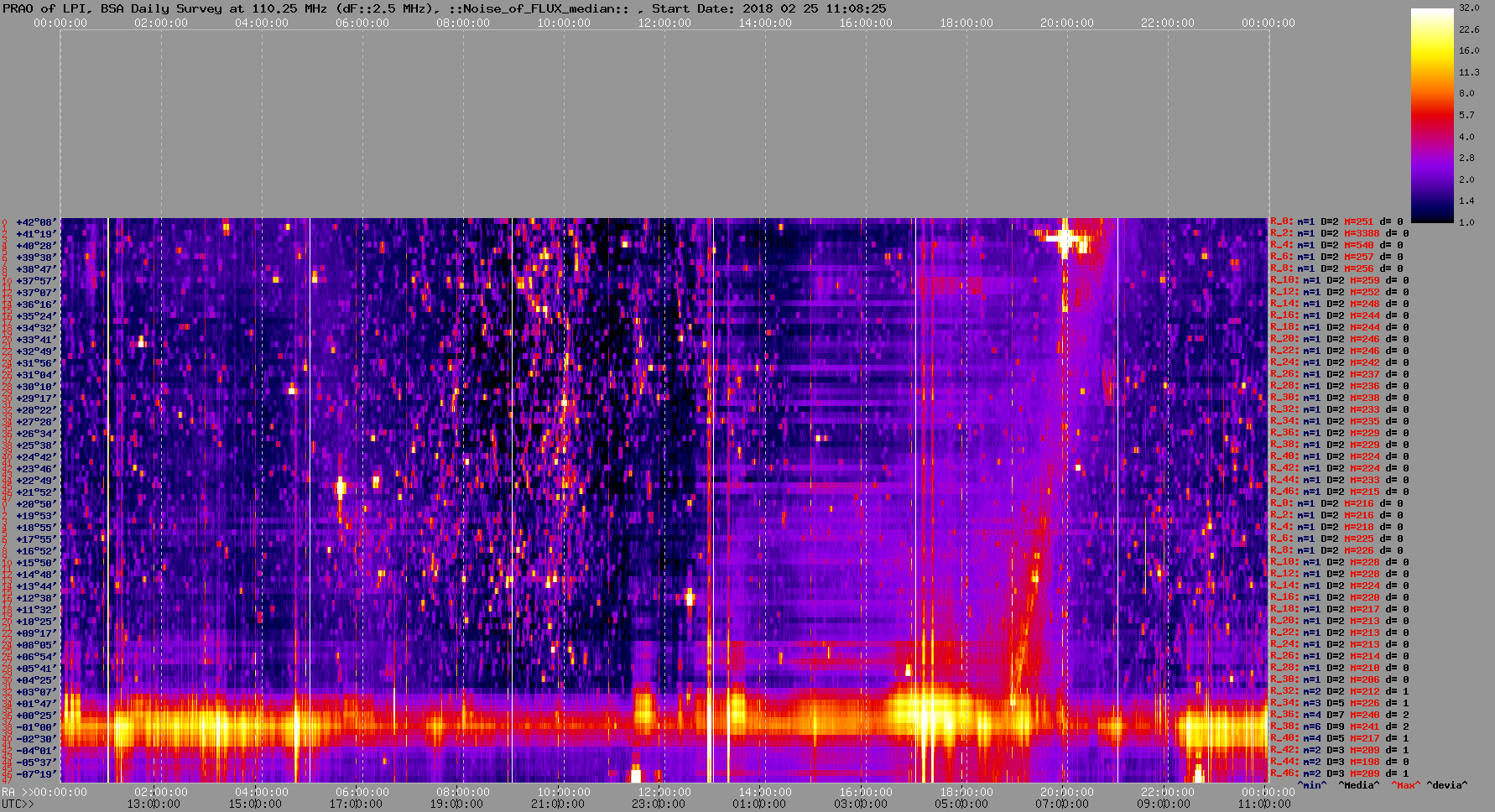Click the declination label -07°19'
Viewport: 1495px width, 812px height.
coord(36,774)
